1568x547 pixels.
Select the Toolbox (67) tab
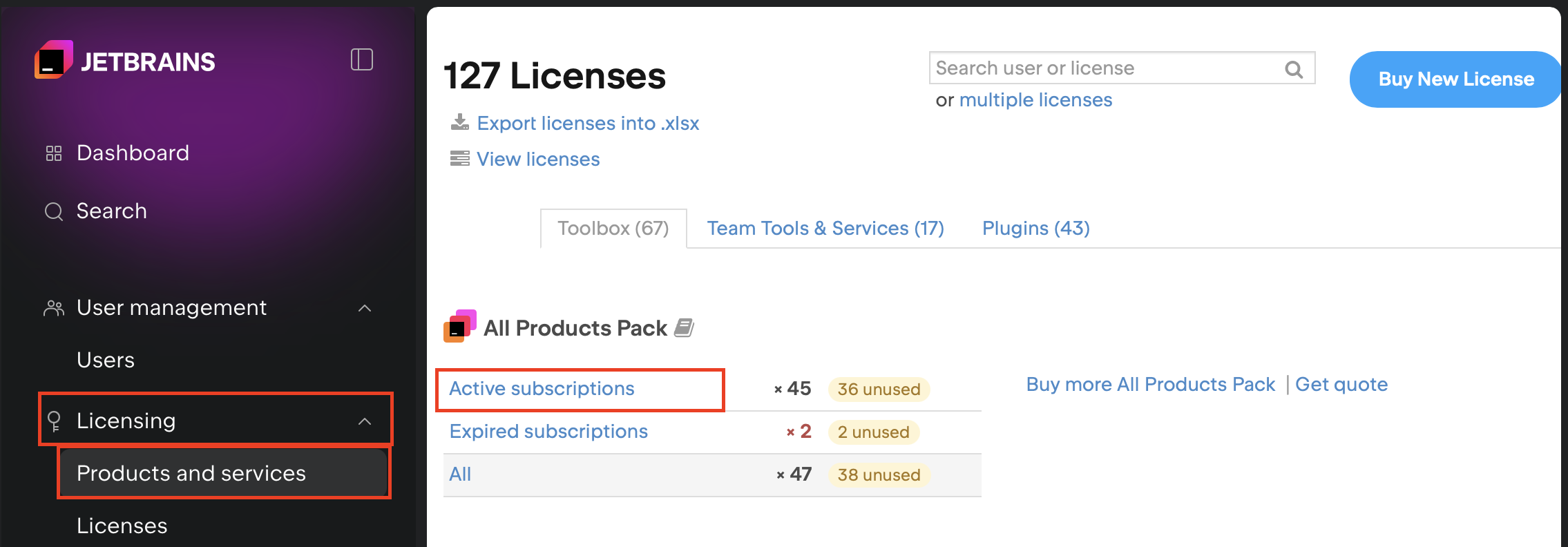(x=613, y=229)
